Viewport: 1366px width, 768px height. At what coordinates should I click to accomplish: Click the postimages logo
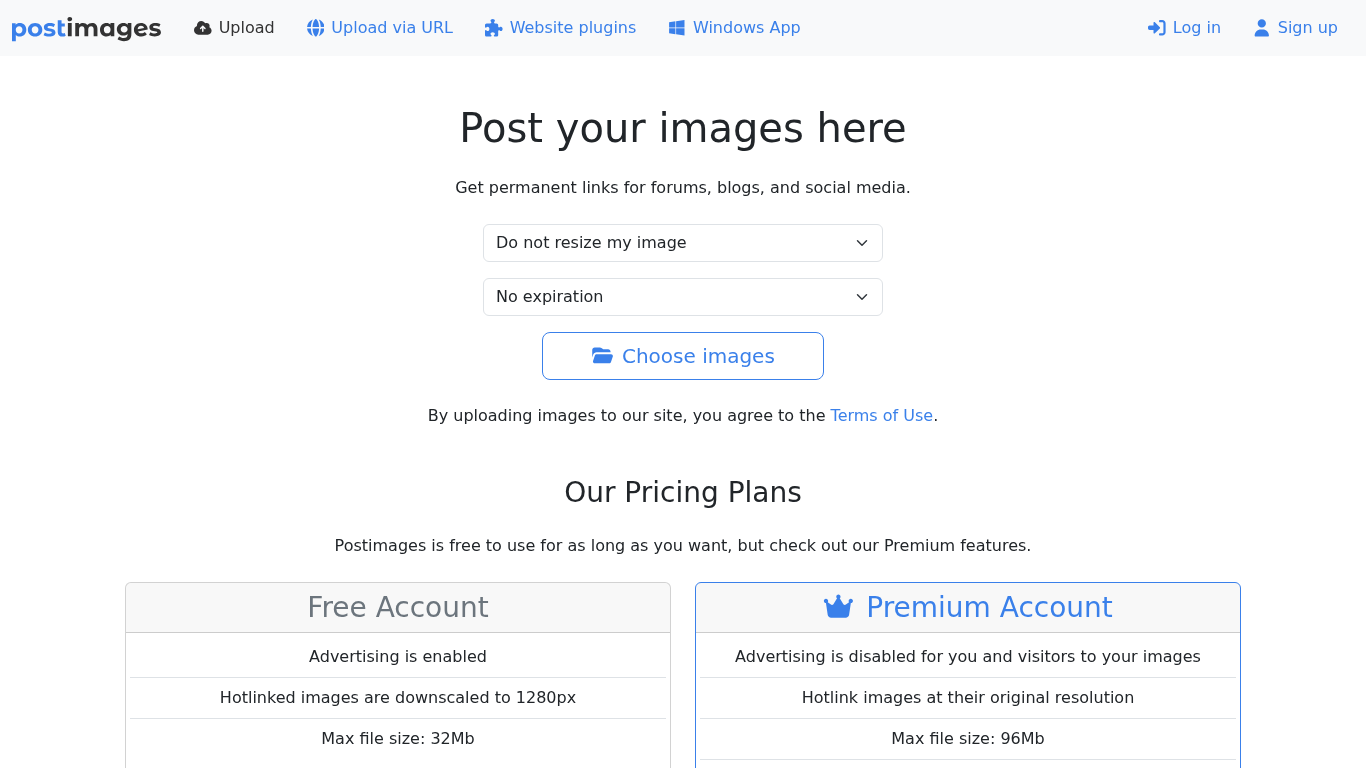(x=86, y=28)
